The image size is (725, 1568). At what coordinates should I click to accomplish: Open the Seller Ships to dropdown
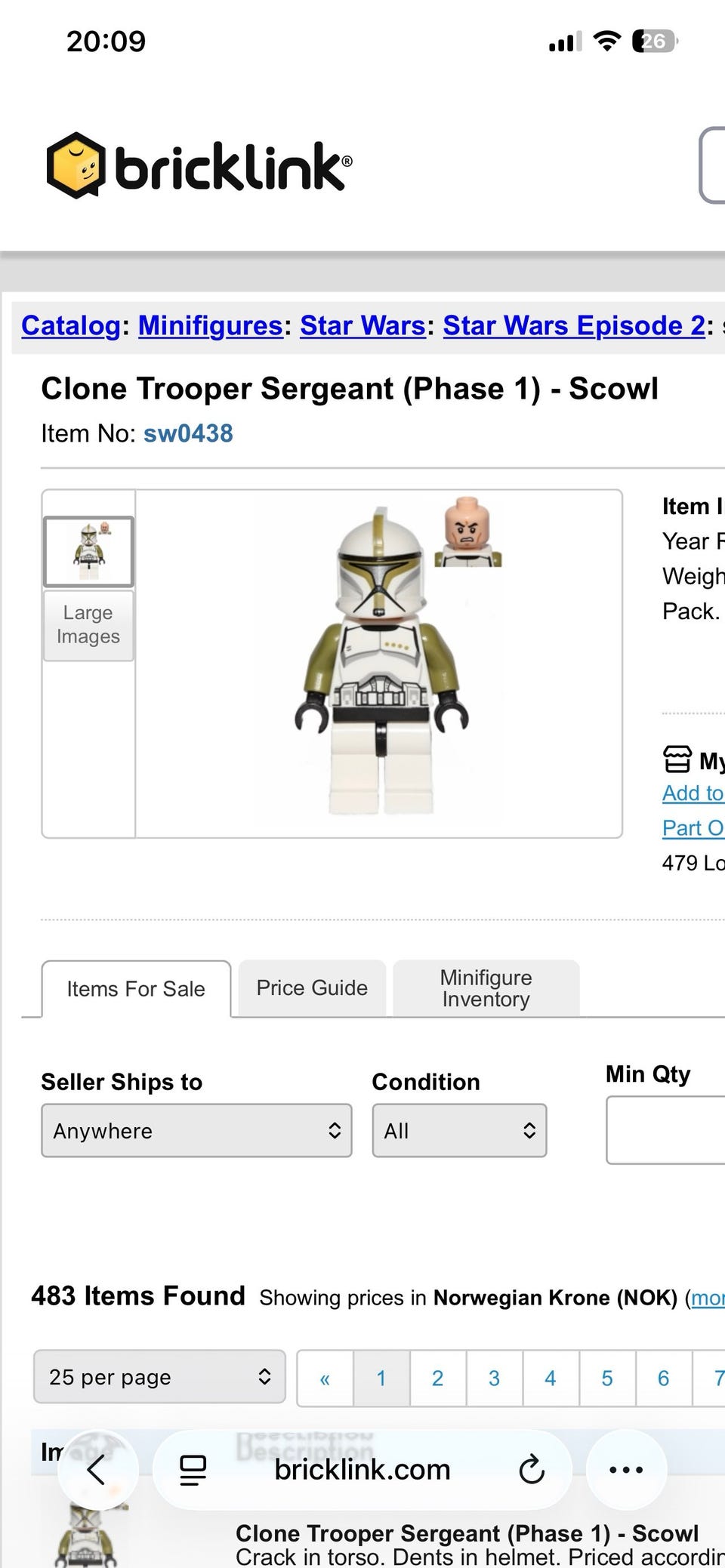click(x=196, y=1130)
